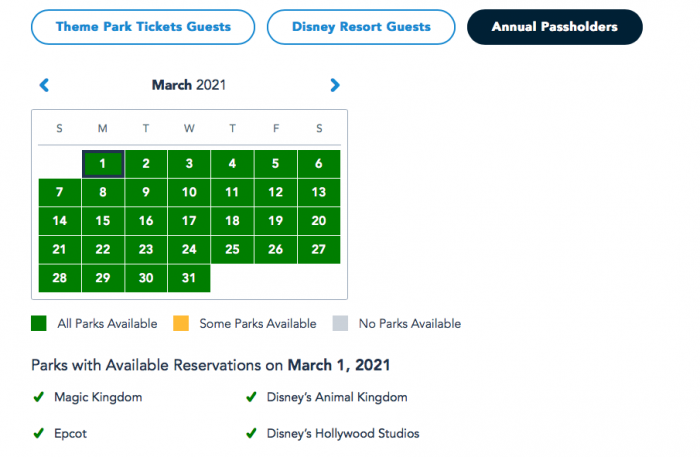Viewport: 700px width, 457px height.
Task: Click Disney's Hollywood Studios checkmark
Action: [251, 434]
